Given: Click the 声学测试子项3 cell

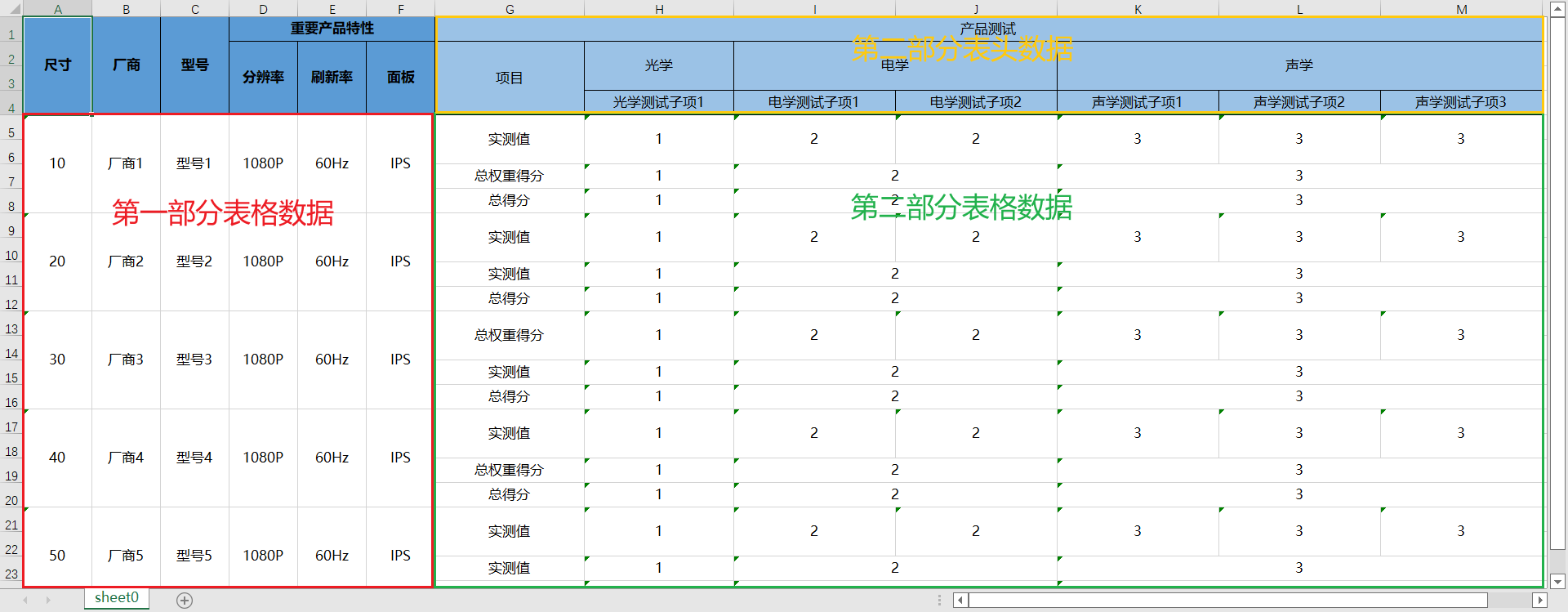Looking at the screenshot, I should tap(1461, 102).
